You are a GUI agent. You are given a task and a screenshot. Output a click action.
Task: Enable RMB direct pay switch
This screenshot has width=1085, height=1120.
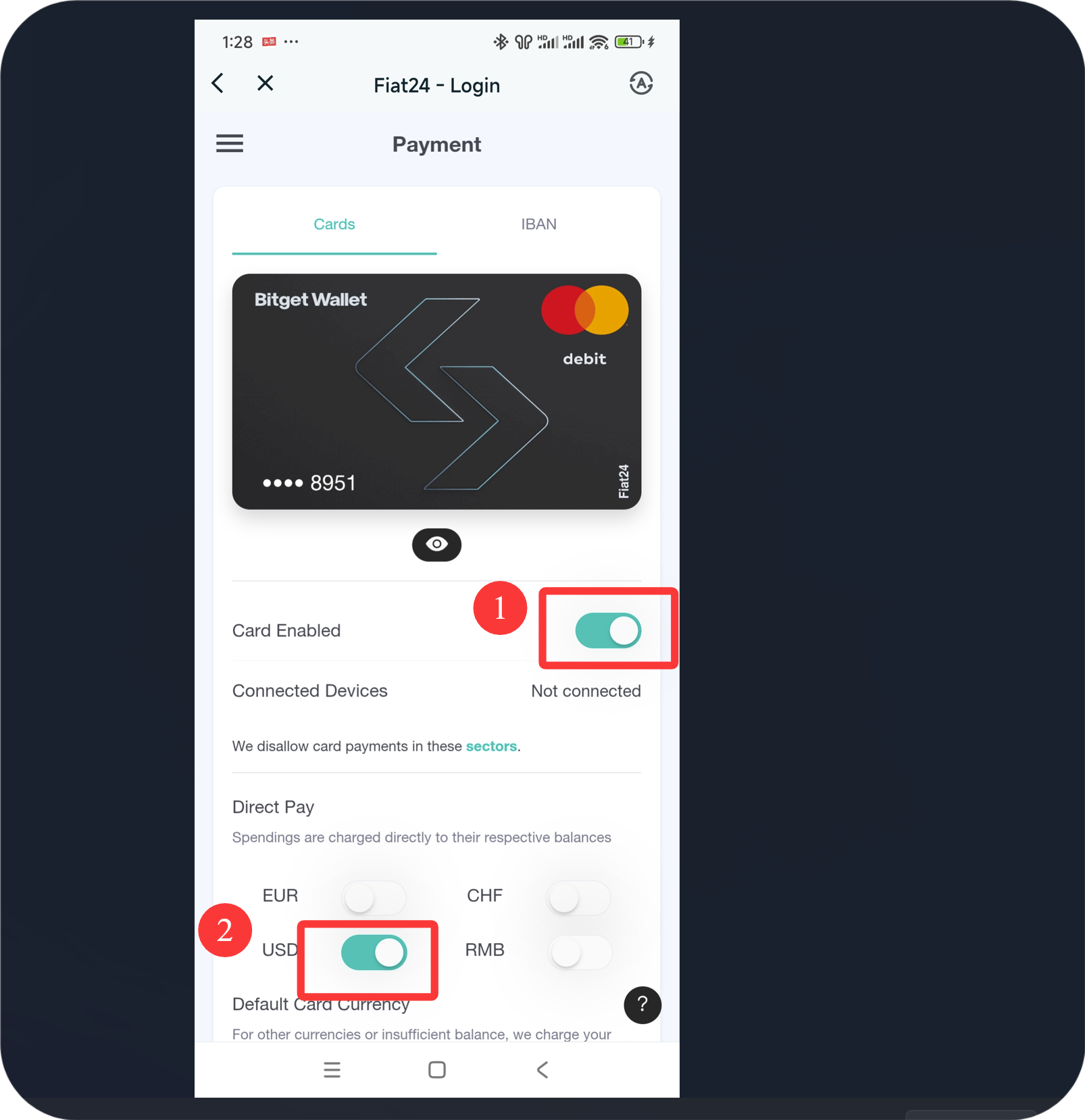[x=580, y=952]
